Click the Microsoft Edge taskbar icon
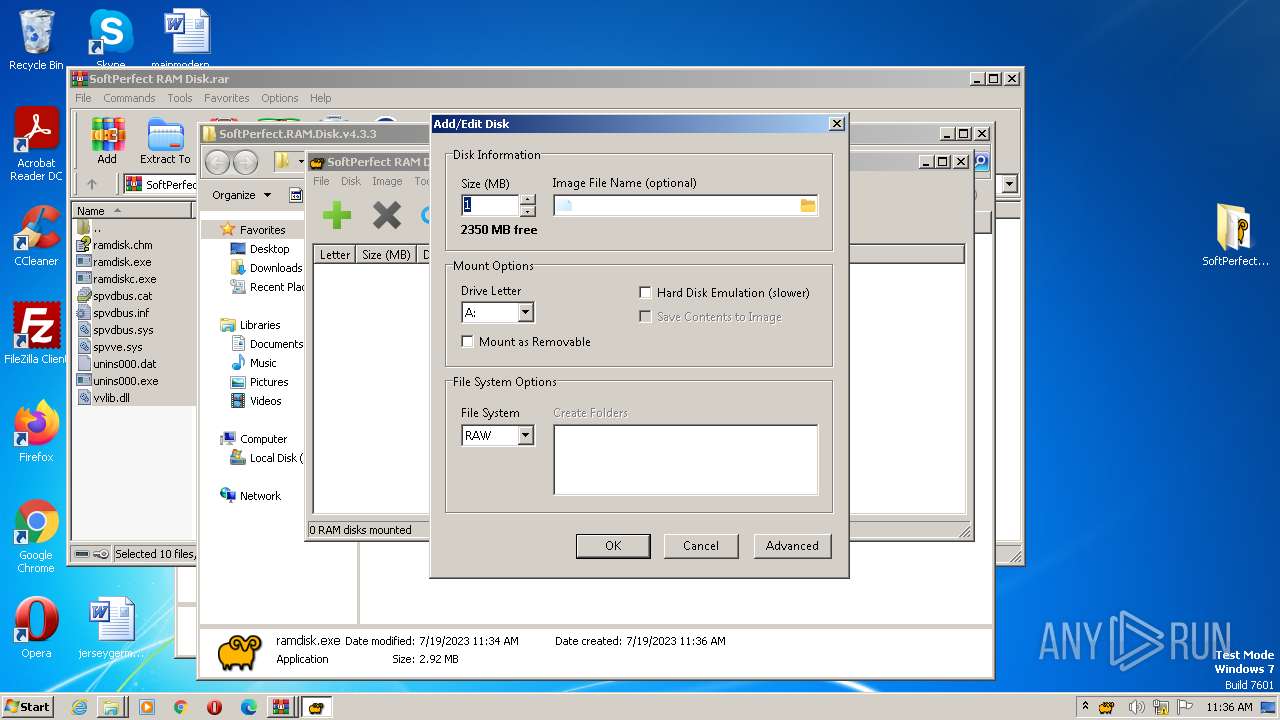1280x720 pixels. pyautogui.click(x=249, y=707)
